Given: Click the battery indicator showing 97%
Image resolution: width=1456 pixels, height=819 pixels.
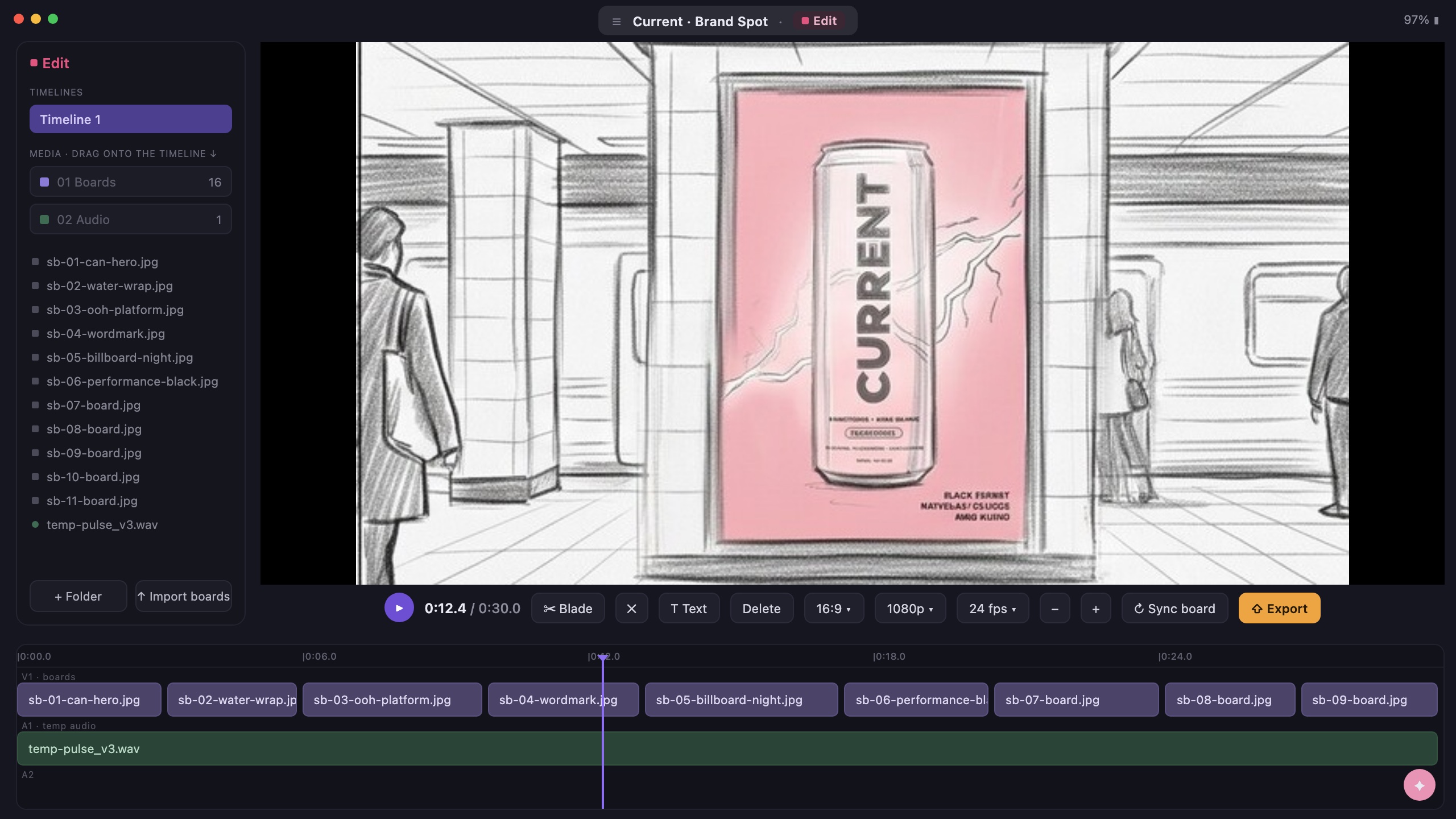Looking at the screenshot, I should [x=1421, y=20].
